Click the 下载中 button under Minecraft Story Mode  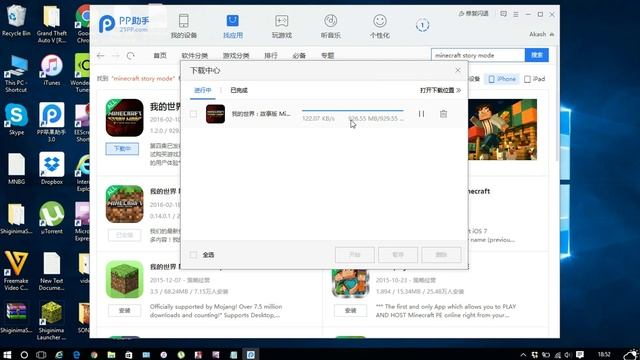point(122,149)
